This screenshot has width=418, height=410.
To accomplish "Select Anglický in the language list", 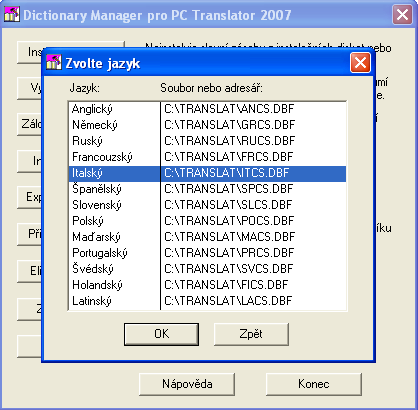I will (207, 109).
